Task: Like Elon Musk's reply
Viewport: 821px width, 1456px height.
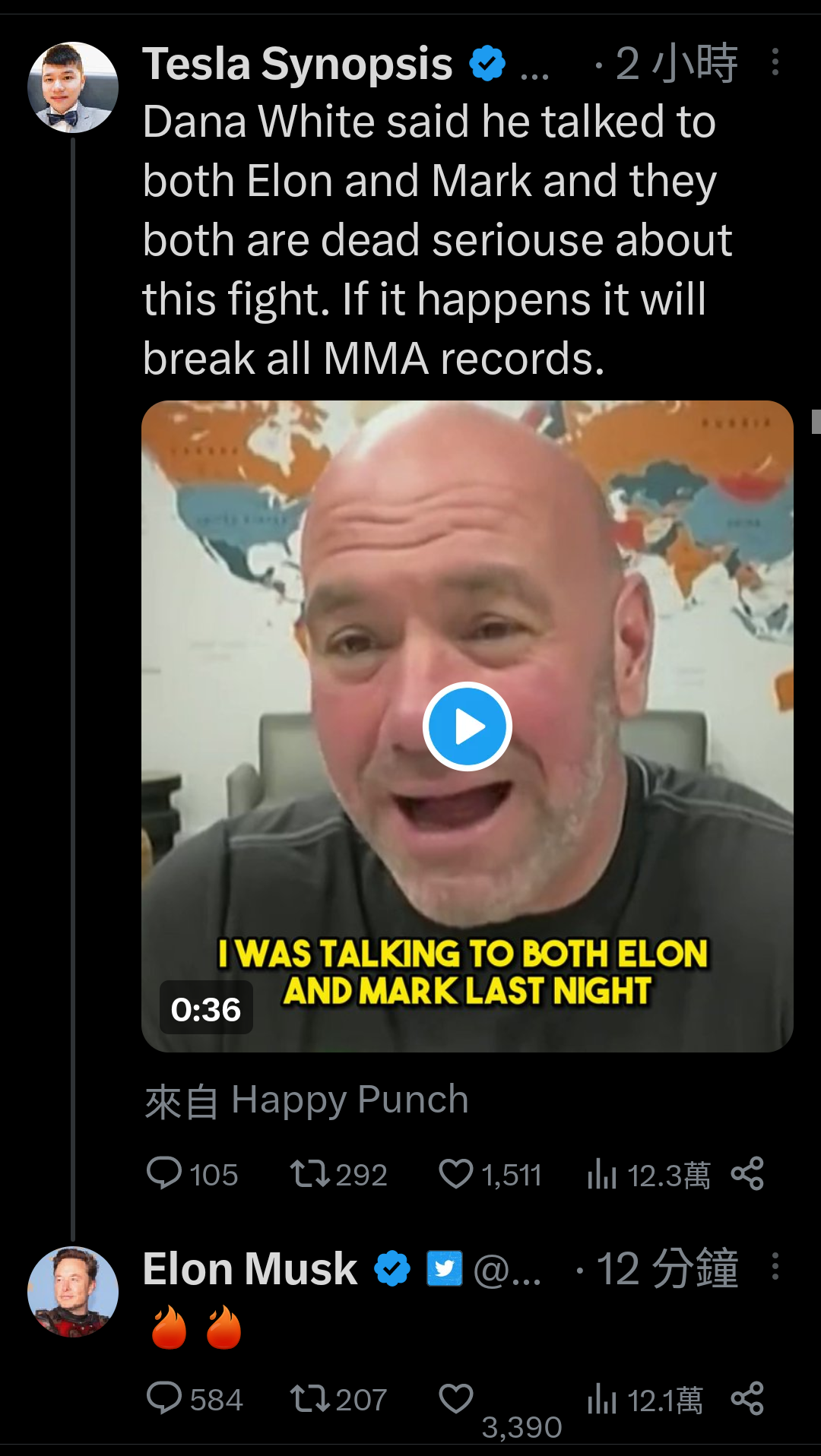Action: 456,1398
